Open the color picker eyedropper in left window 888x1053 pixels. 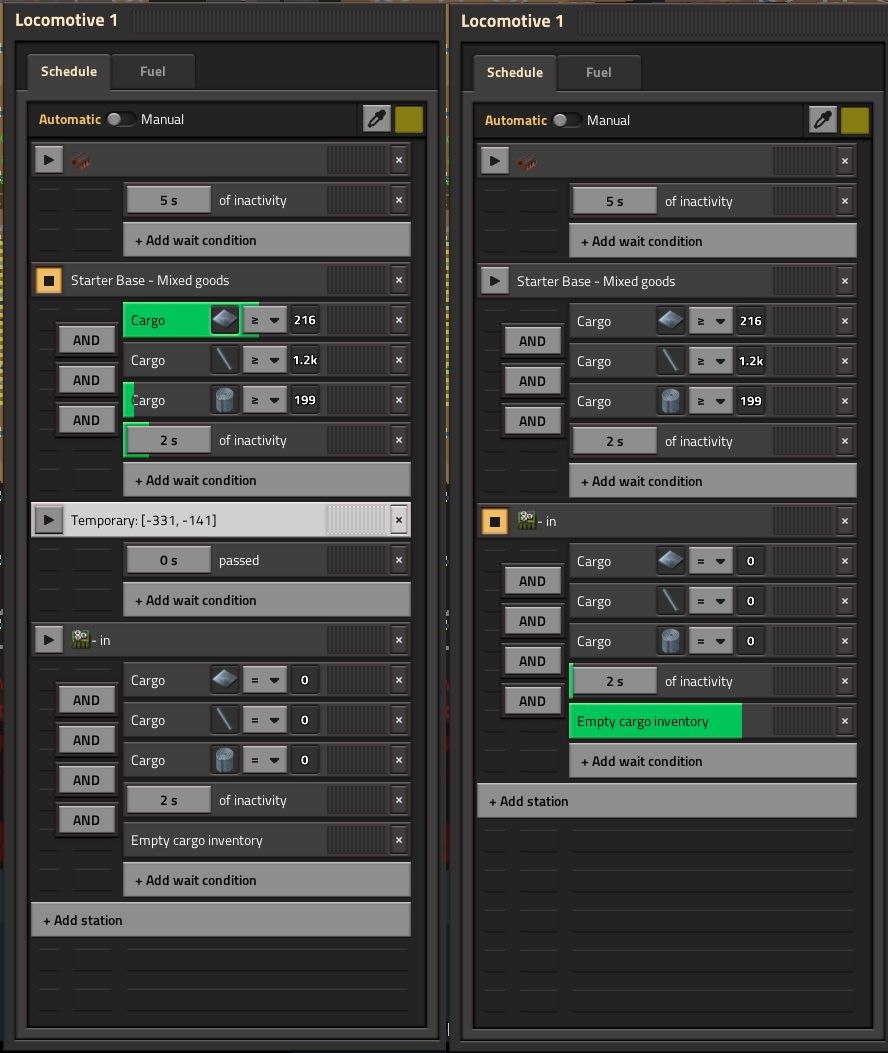(x=376, y=119)
